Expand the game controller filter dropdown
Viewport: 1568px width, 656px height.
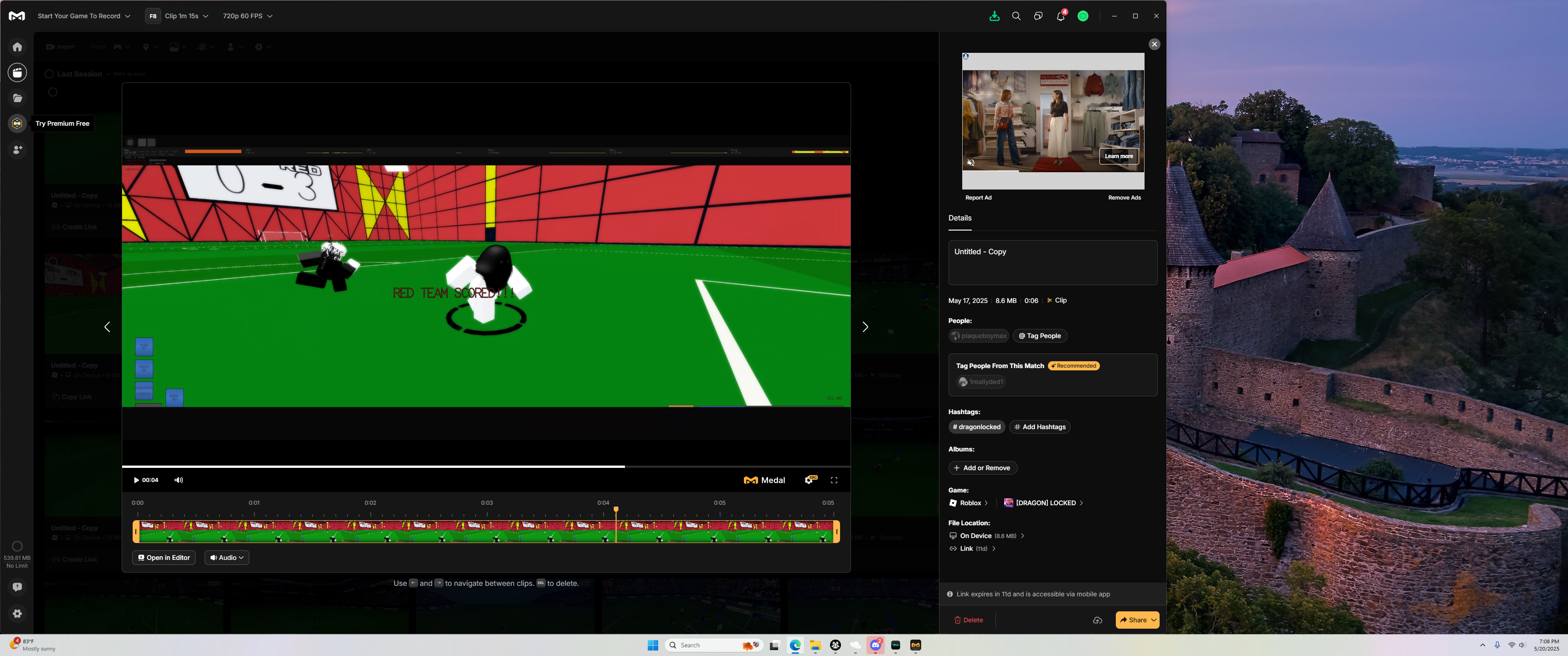click(122, 47)
